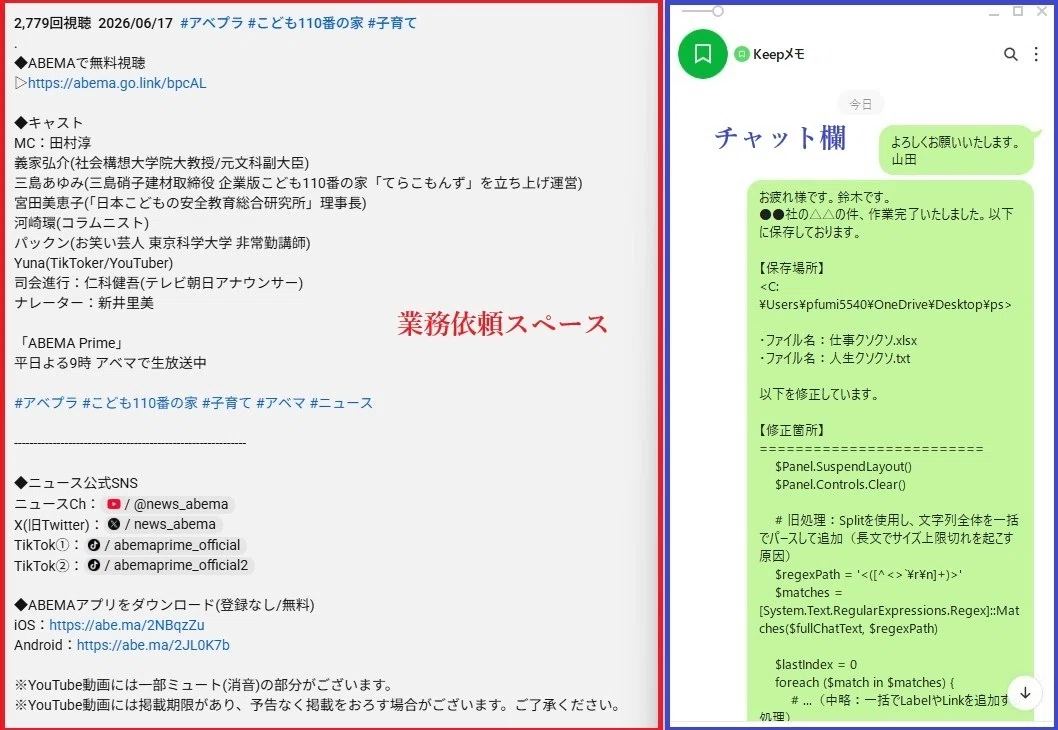1058x730 pixels.
Task: Click the X logo icon beside news_abema
Action: (114, 524)
